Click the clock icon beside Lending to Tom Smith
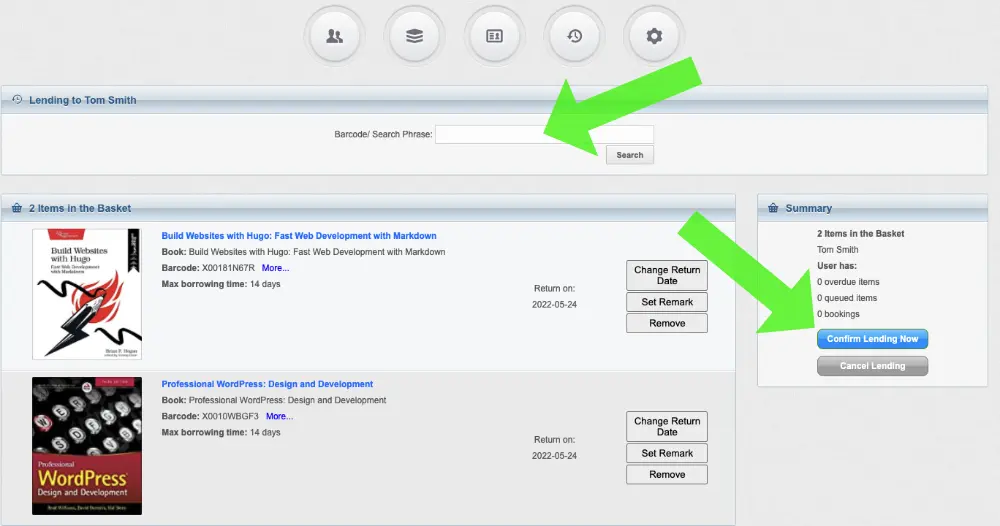 pos(17,99)
